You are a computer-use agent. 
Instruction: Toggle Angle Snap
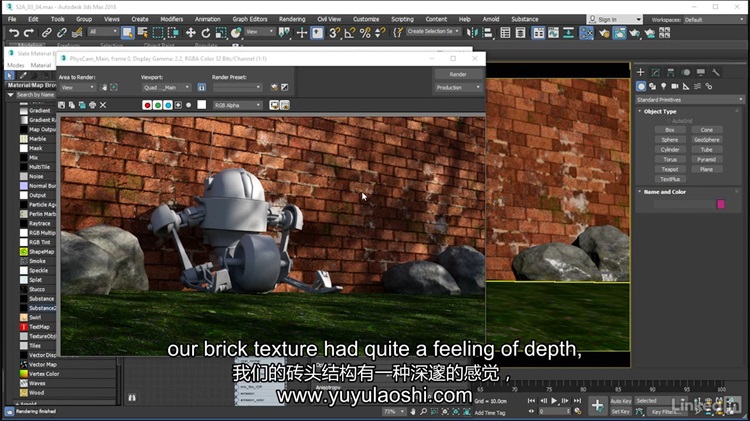[x=350, y=33]
